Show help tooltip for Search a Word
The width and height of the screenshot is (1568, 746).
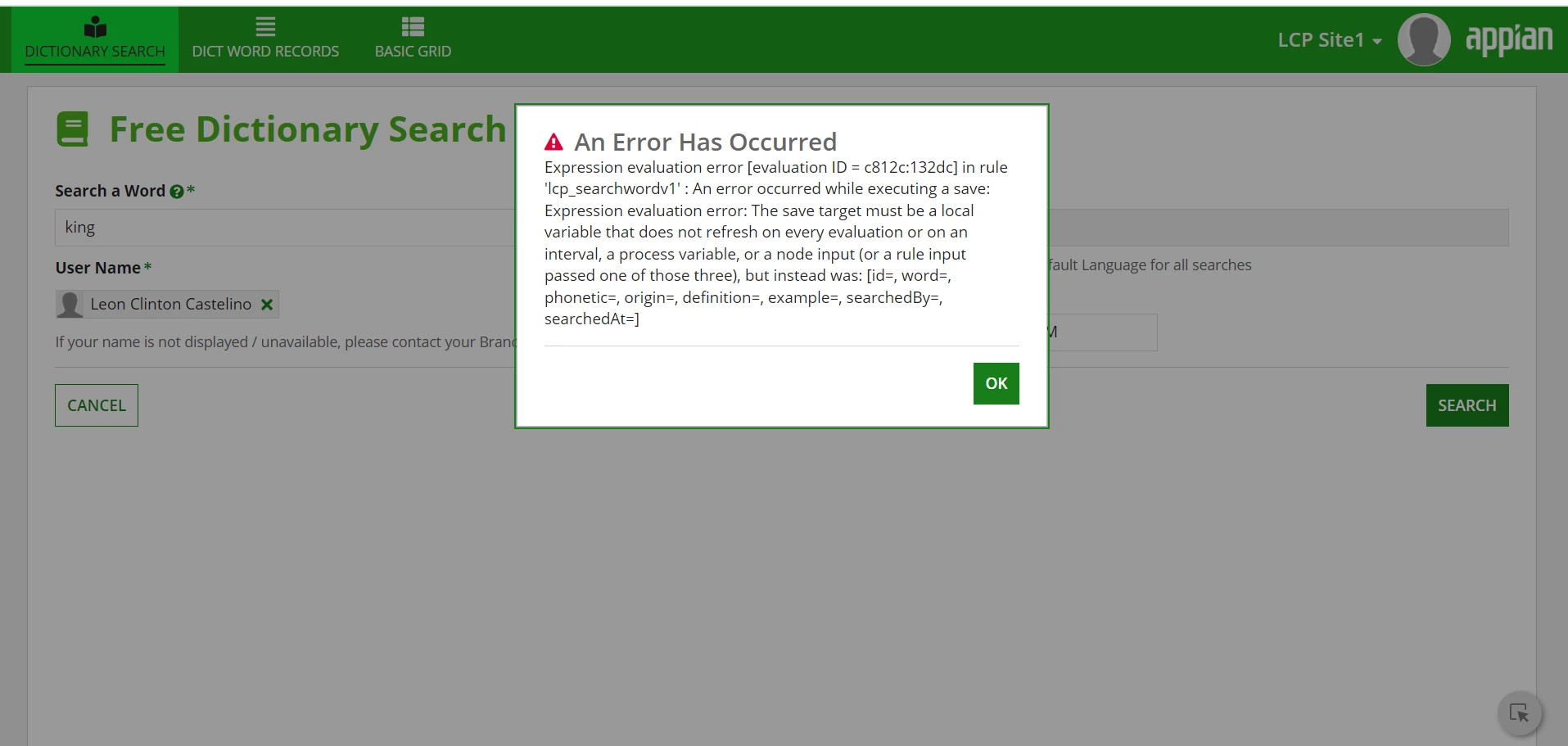[177, 192]
